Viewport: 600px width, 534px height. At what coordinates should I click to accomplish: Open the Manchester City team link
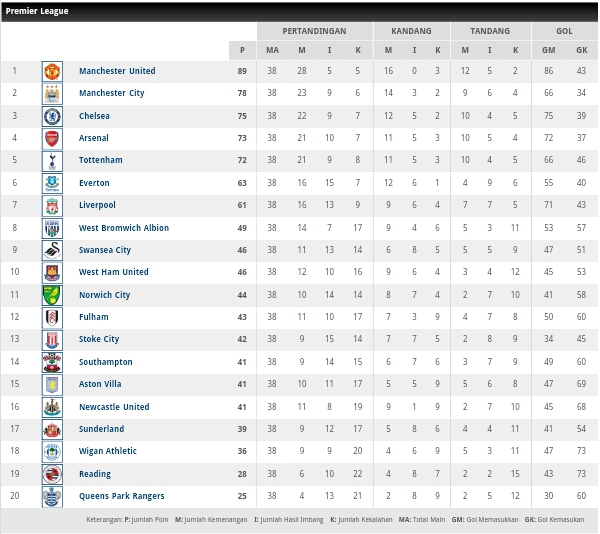[x=111, y=93]
